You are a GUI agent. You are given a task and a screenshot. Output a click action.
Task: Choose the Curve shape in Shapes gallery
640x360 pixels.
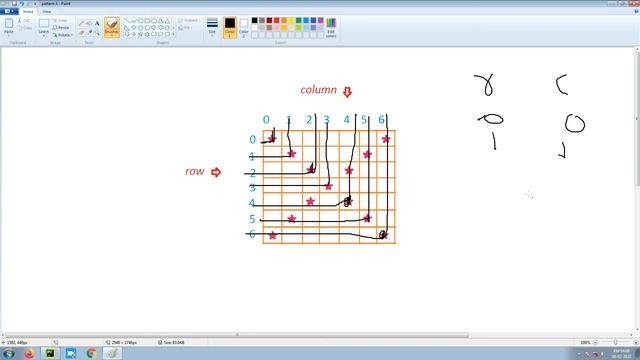pyautogui.click(x=133, y=21)
